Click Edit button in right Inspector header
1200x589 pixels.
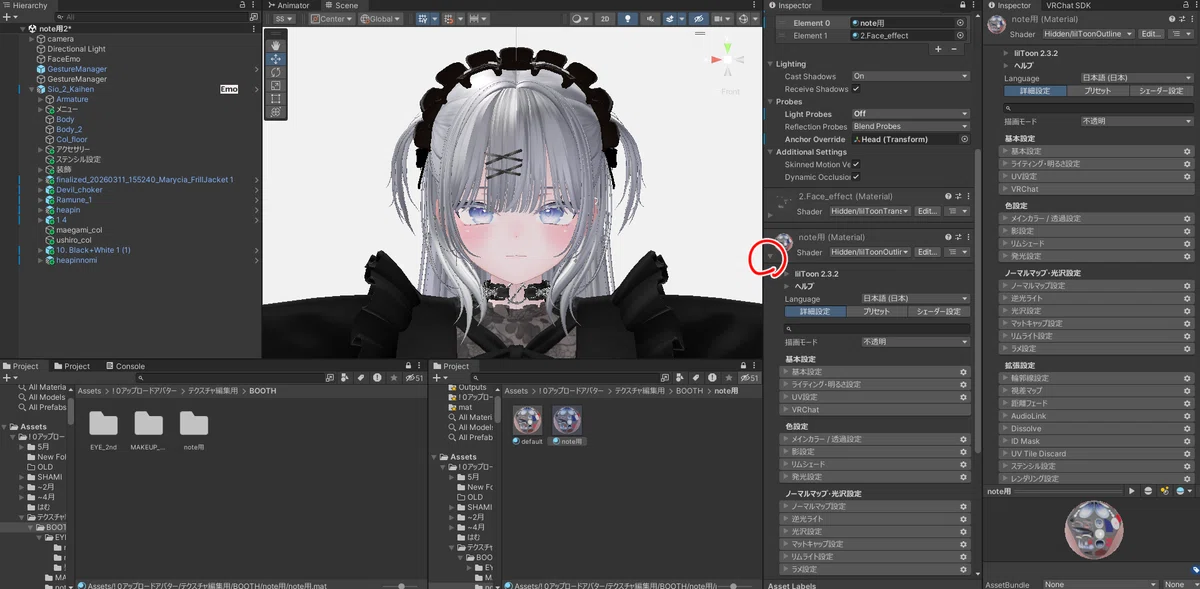tap(1151, 34)
